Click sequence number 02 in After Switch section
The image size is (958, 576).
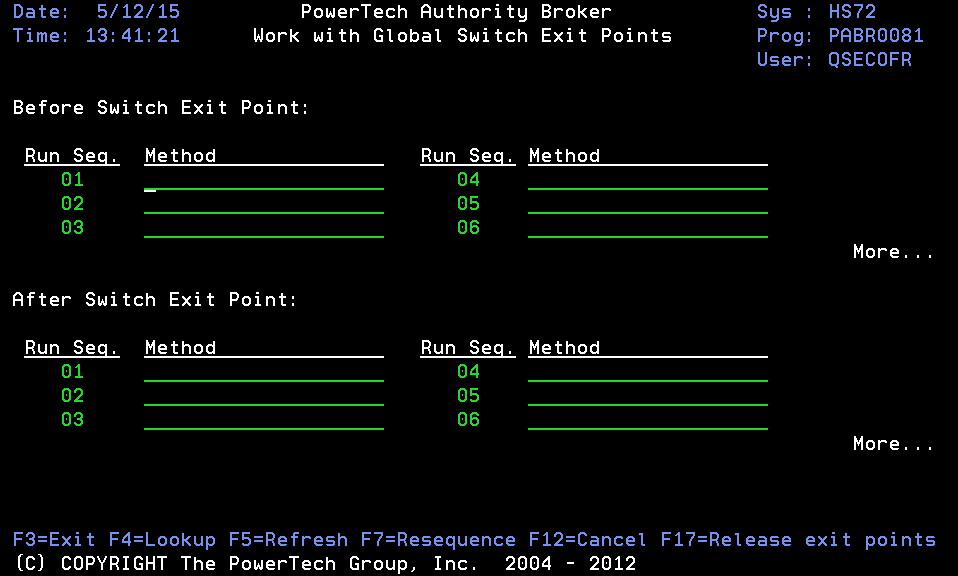(72, 395)
